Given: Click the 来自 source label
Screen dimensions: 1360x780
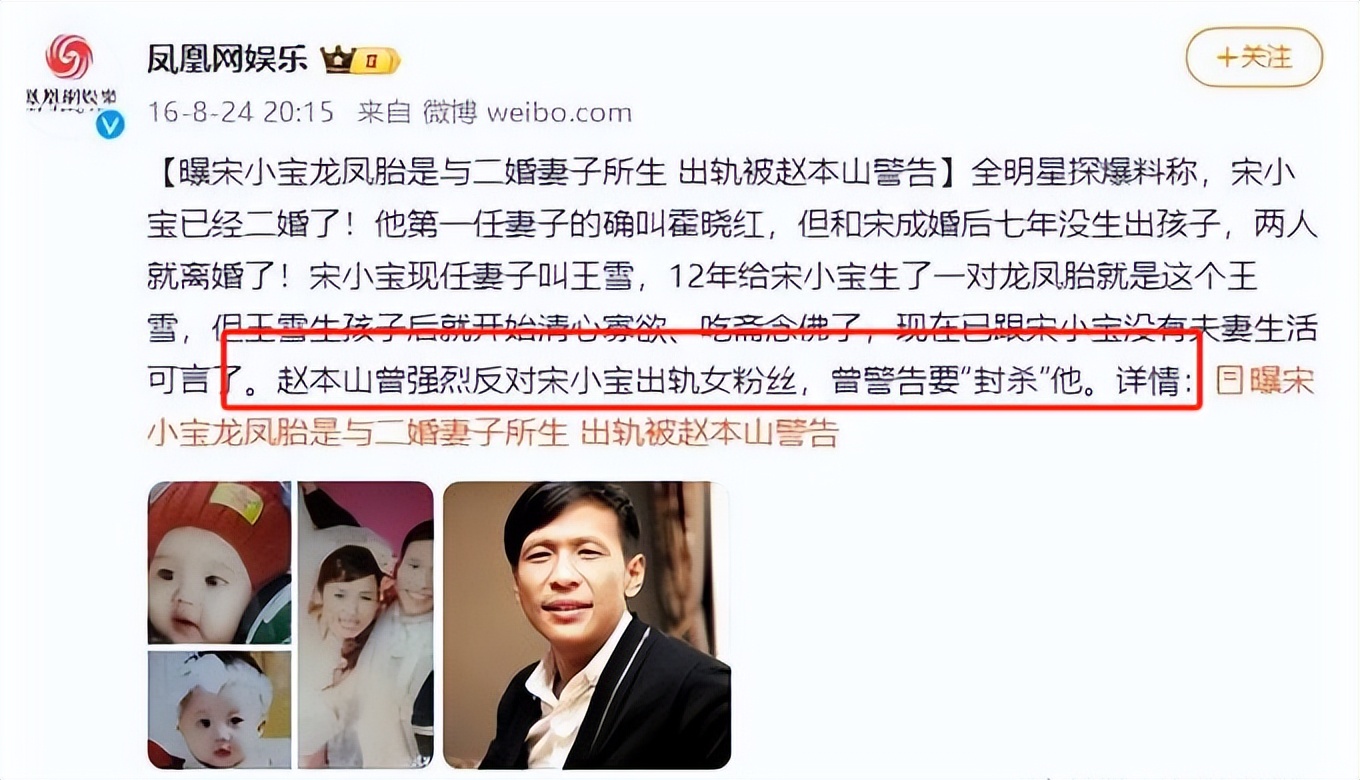Looking at the screenshot, I should click(385, 112).
